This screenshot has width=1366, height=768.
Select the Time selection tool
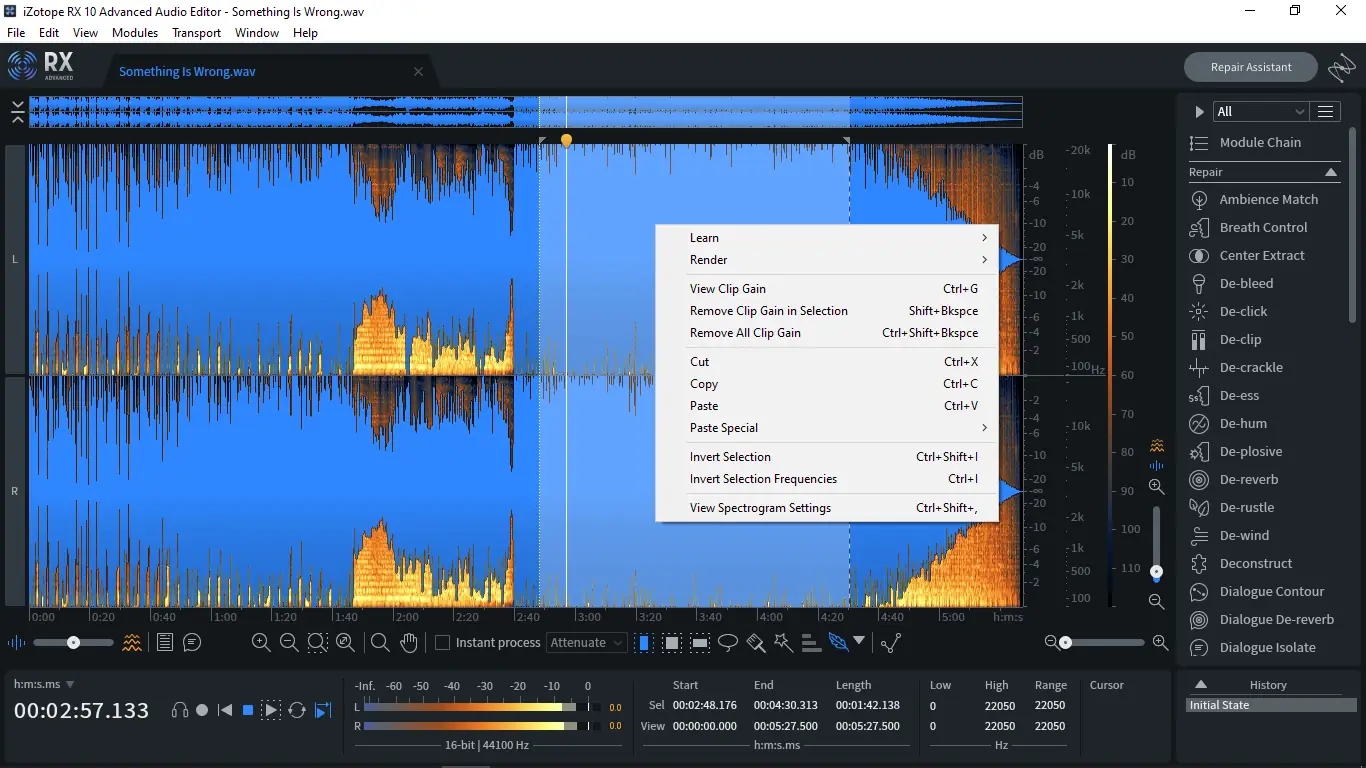coord(645,643)
